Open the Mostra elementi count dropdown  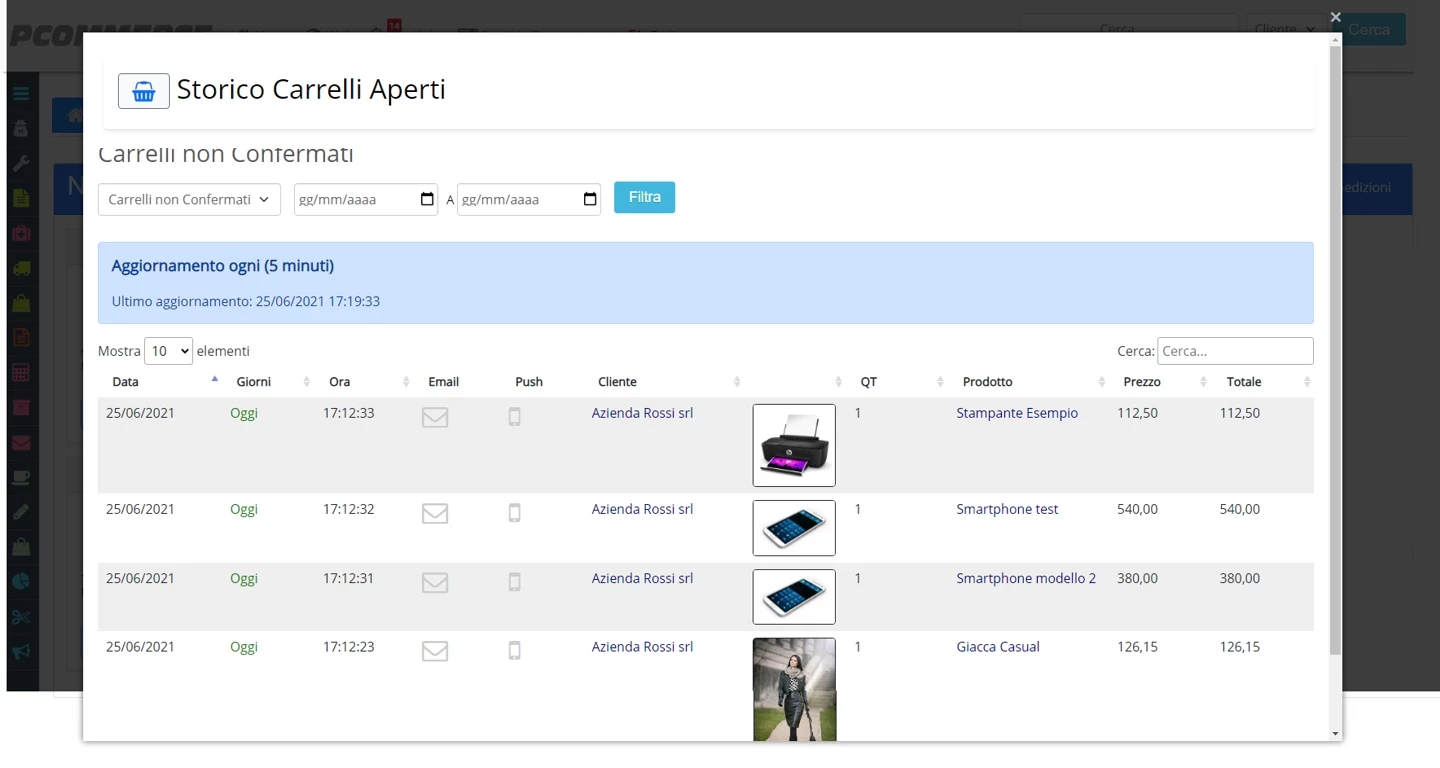pyautogui.click(x=168, y=351)
